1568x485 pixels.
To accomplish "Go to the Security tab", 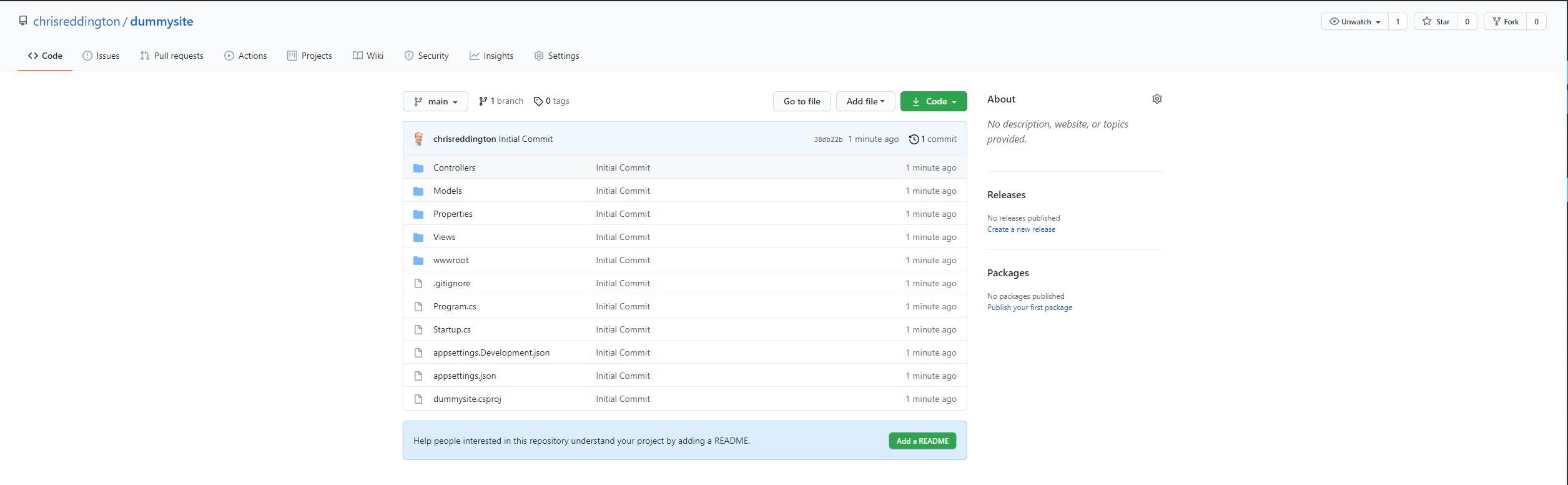I will (427, 56).
